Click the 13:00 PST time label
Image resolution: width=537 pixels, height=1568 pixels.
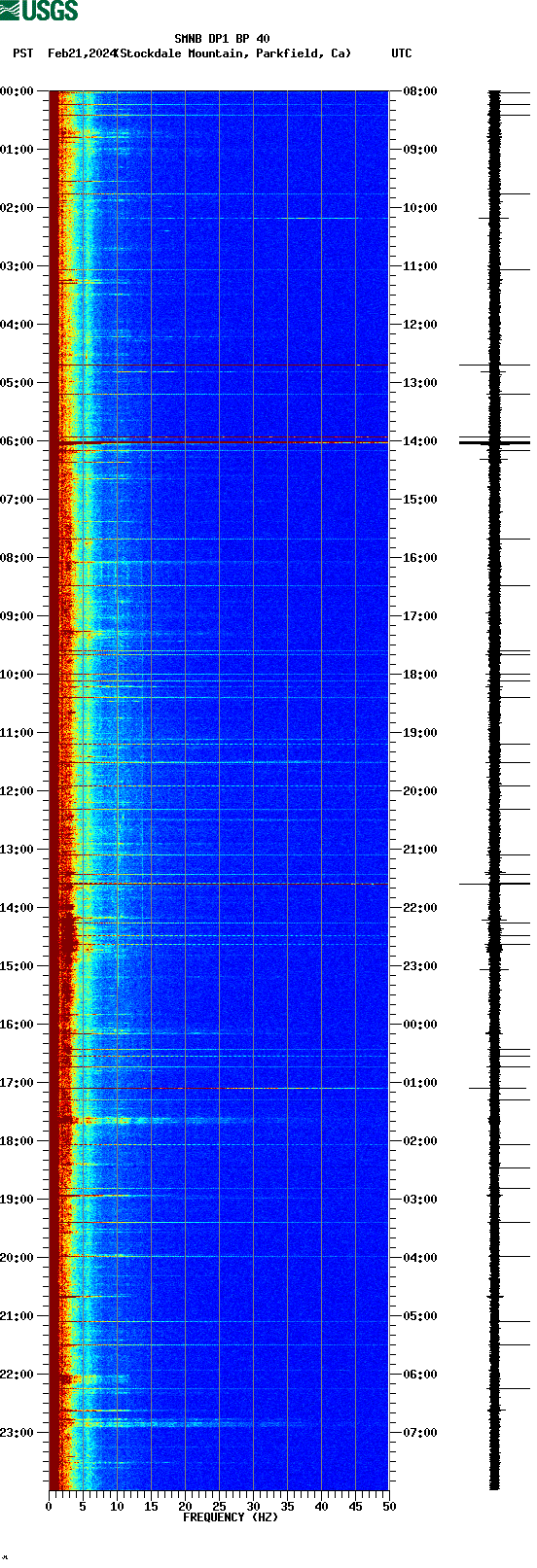coord(18,850)
